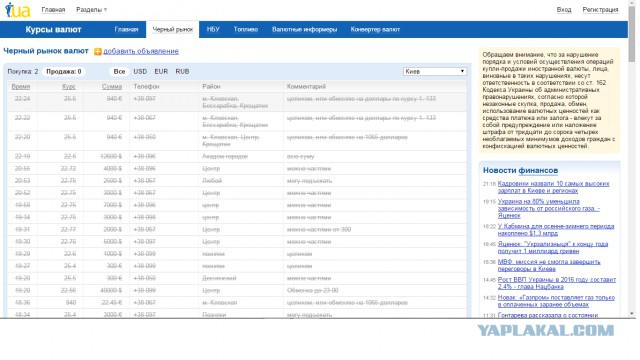
Task: Sort the table by Время column
Action: click(x=21, y=87)
